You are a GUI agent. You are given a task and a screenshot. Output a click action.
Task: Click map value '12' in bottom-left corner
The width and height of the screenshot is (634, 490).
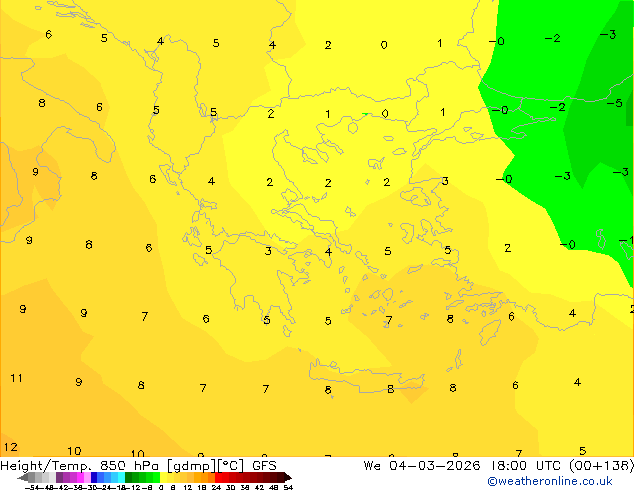11,447
